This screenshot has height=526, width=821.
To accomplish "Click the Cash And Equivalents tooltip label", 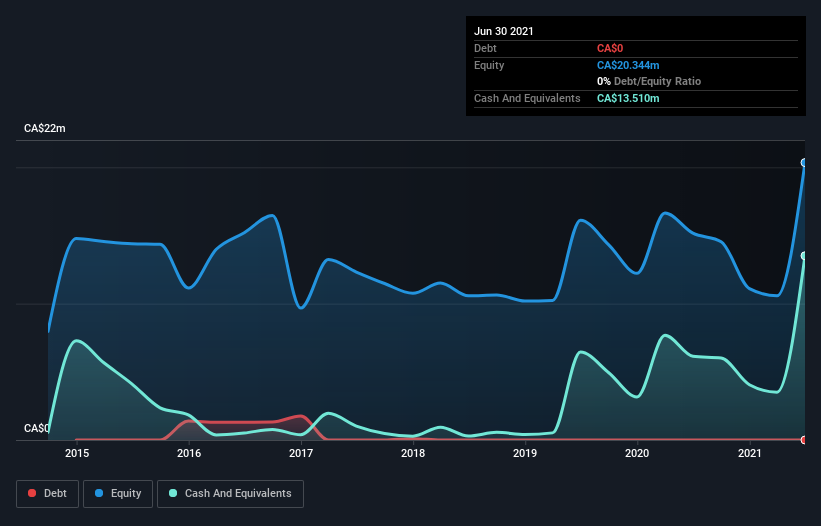I will pos(527,98).
